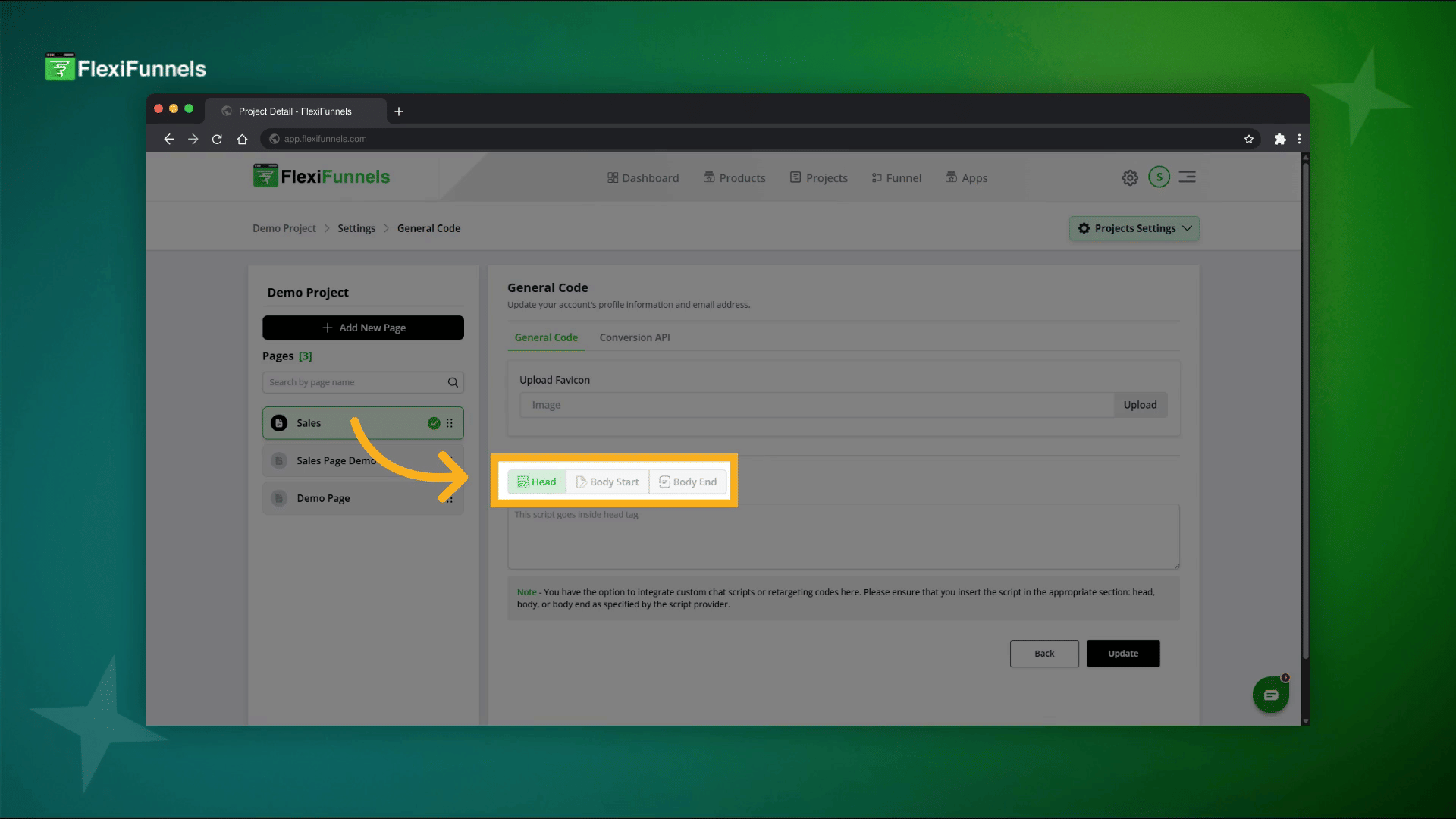Click the head tag script text area
The image size is (1456, 819).
tap(843, 537)
